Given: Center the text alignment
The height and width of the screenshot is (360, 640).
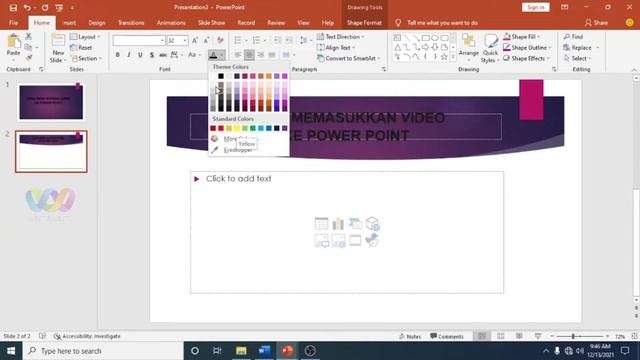Looking at the screenshot, I should (249, 55).
